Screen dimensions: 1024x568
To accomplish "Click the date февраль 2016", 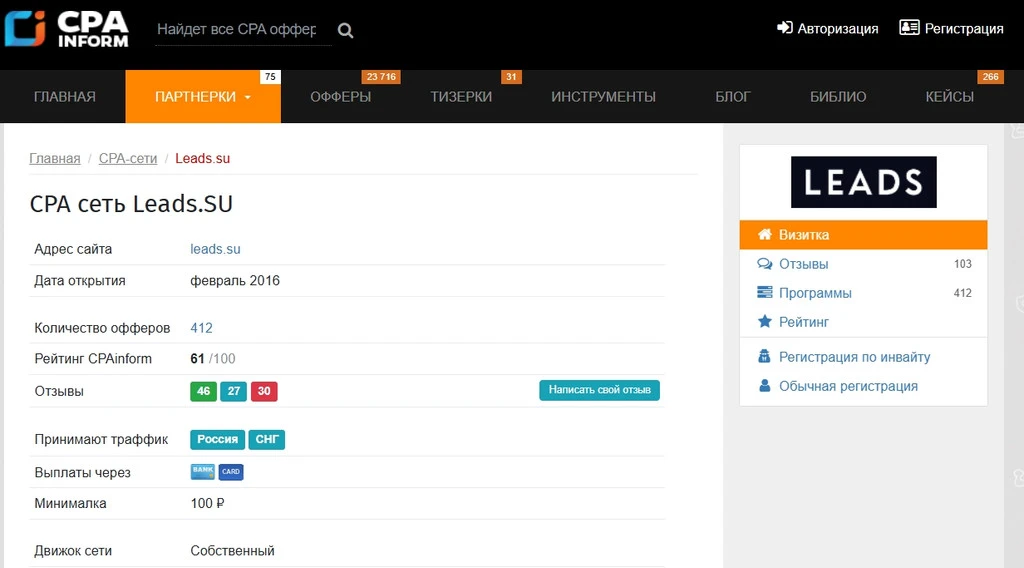I will click(235, 281).
